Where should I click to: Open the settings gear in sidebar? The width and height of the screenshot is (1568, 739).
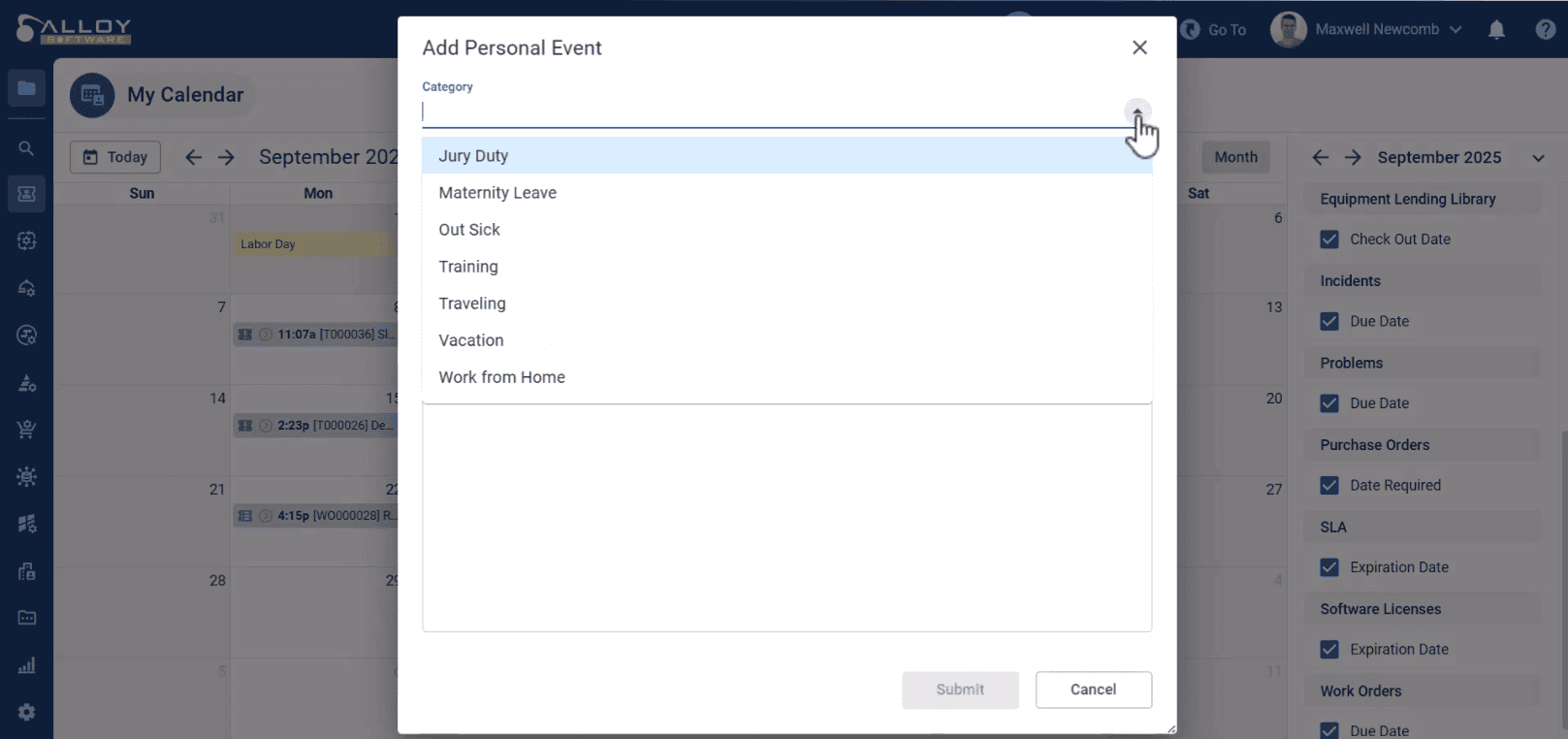(x=26, y=712)
